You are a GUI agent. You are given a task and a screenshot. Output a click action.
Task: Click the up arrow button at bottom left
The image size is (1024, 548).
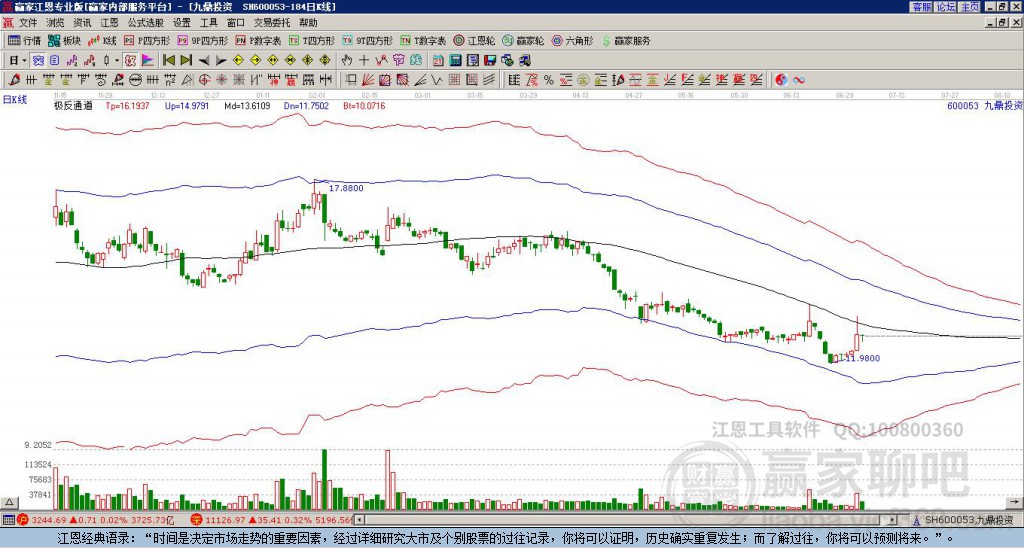(x=9, y=502)
